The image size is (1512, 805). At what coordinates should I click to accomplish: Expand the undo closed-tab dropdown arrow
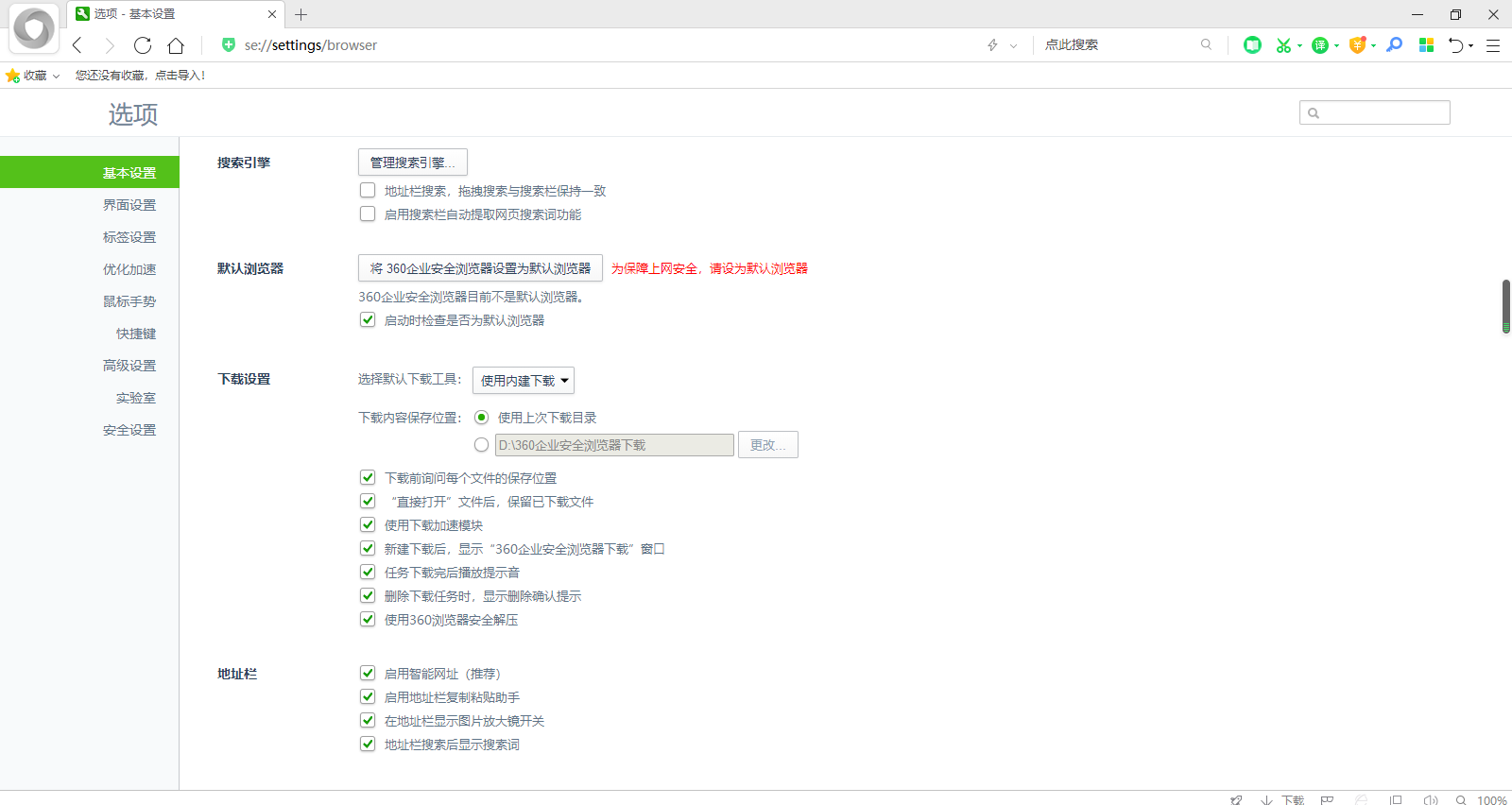pyautogui.click(x=1470, y=45)
